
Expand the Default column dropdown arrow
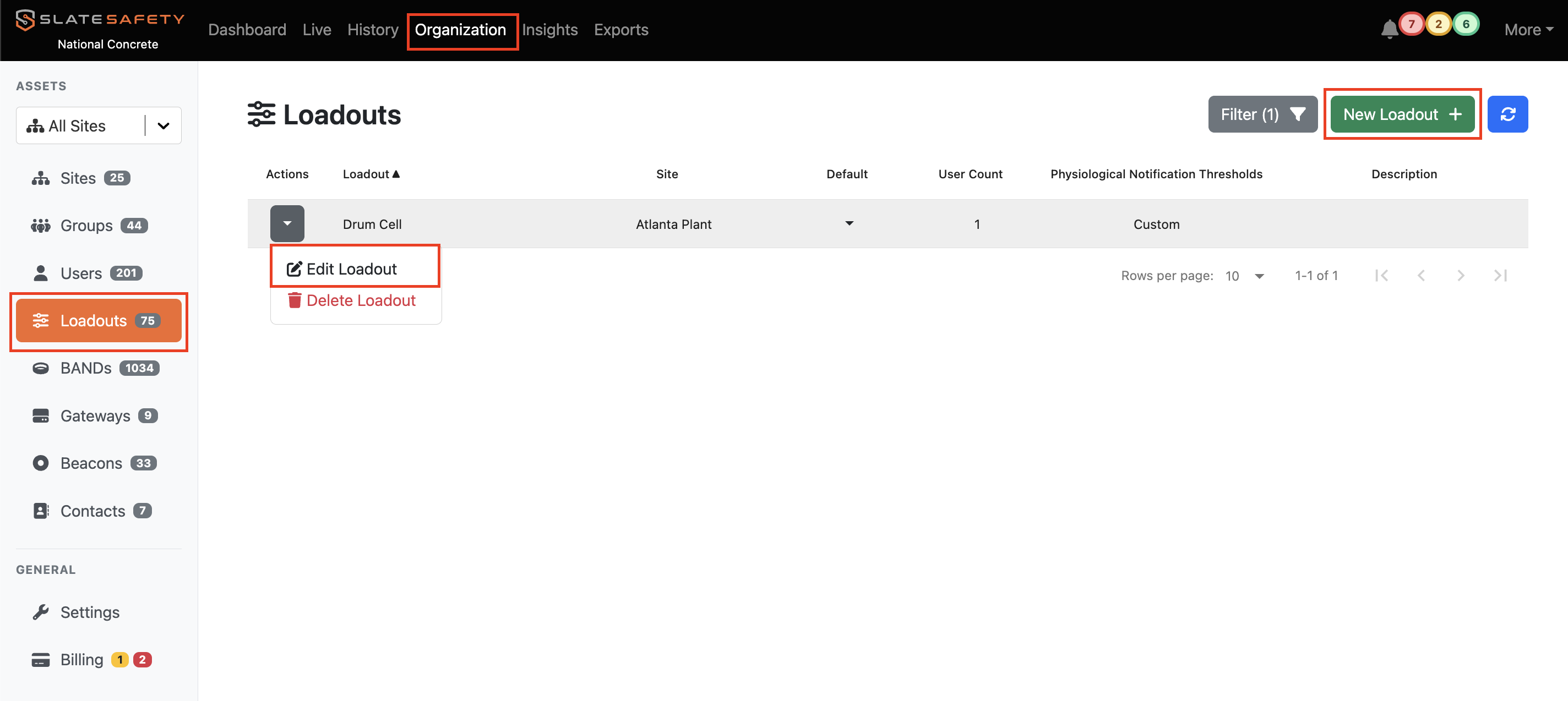click(x=849, y=224)
